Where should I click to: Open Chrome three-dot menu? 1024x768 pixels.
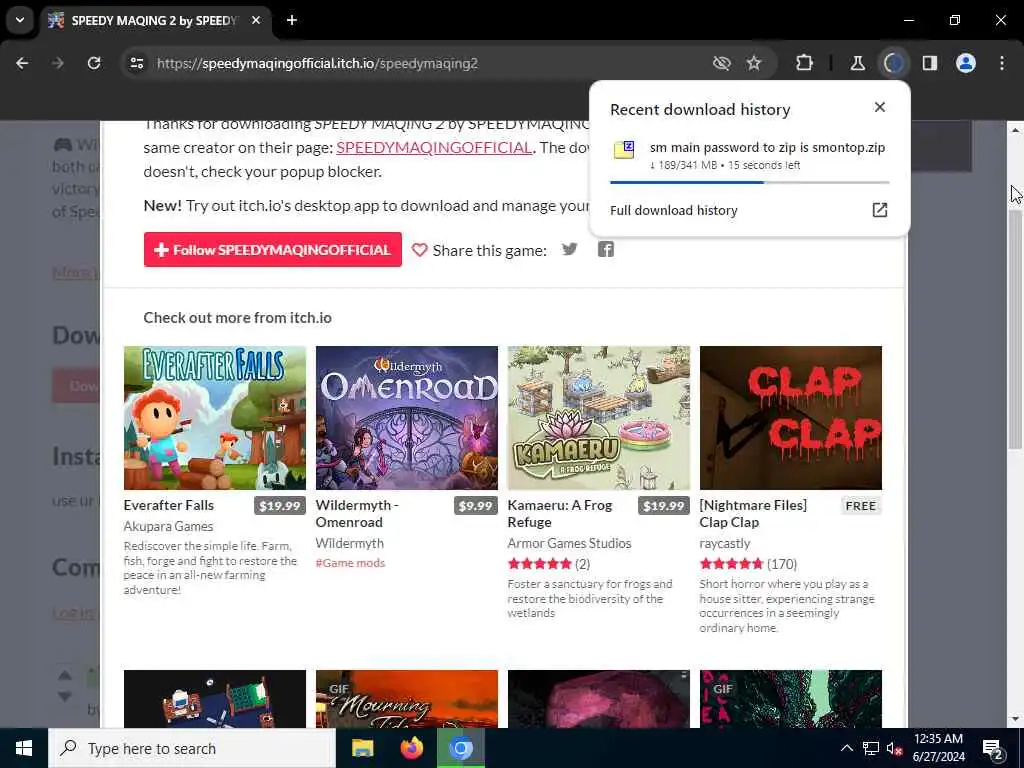tap(1002, 63)
